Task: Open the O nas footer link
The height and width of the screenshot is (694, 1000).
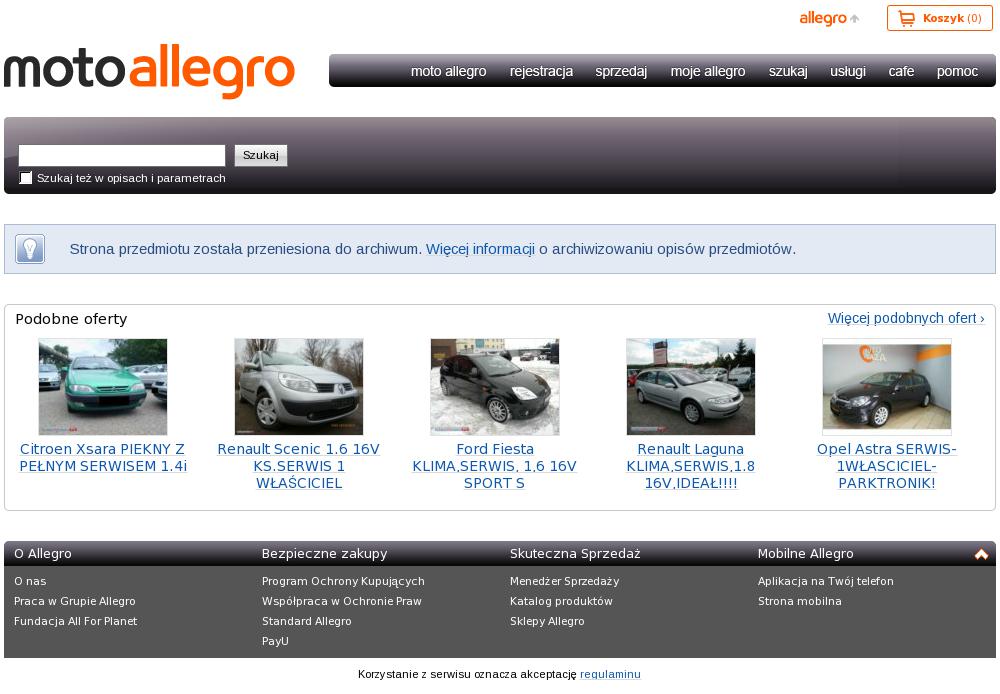Action: pos(30,581)
